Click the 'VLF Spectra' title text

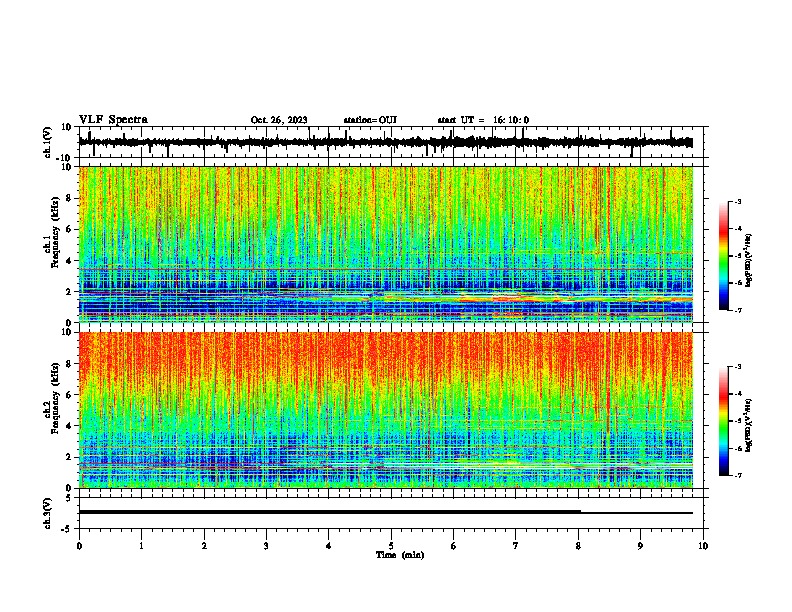pos(113,120)
